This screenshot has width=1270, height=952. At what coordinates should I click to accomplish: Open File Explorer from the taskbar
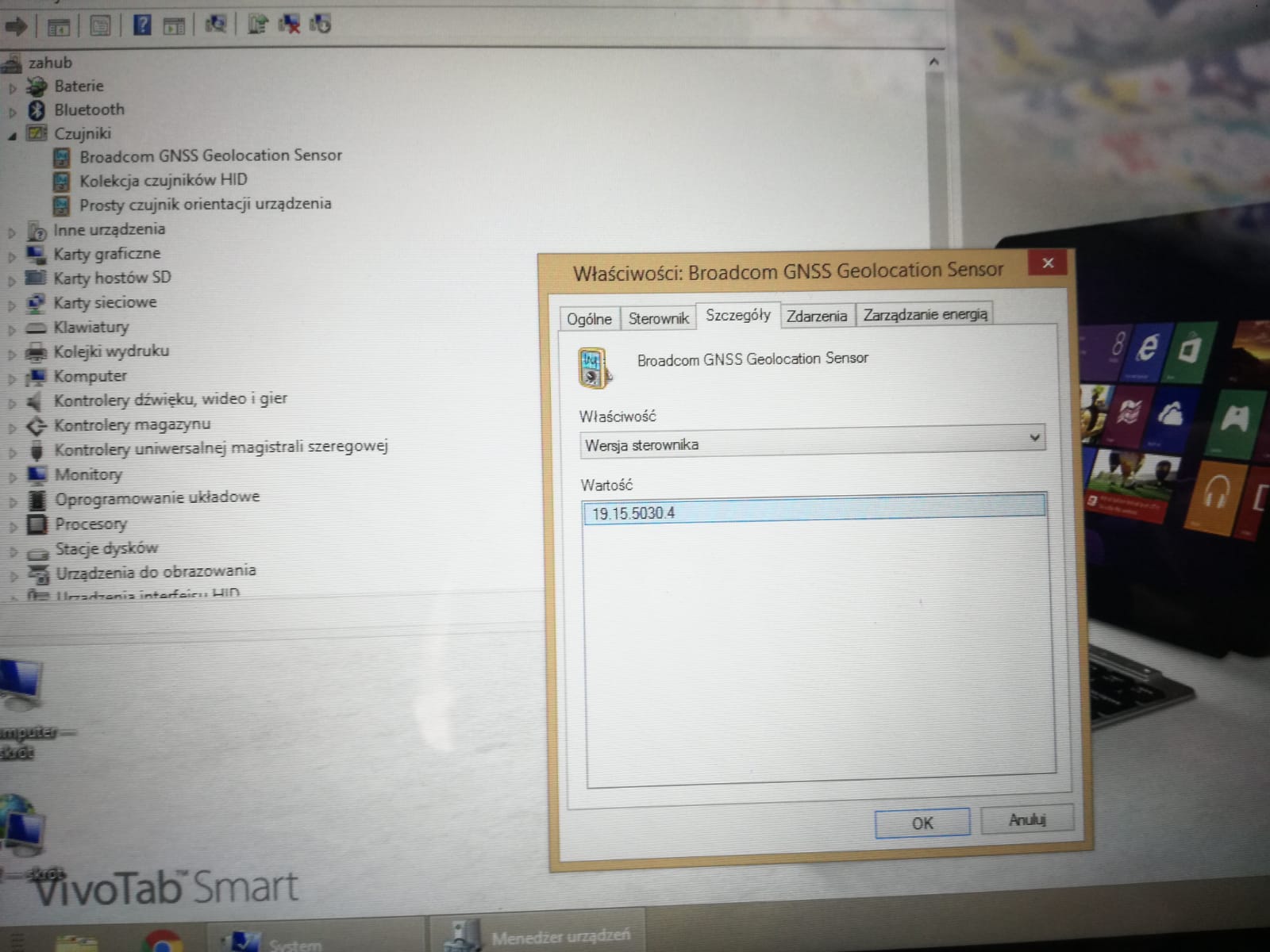(x=75, y=944)
